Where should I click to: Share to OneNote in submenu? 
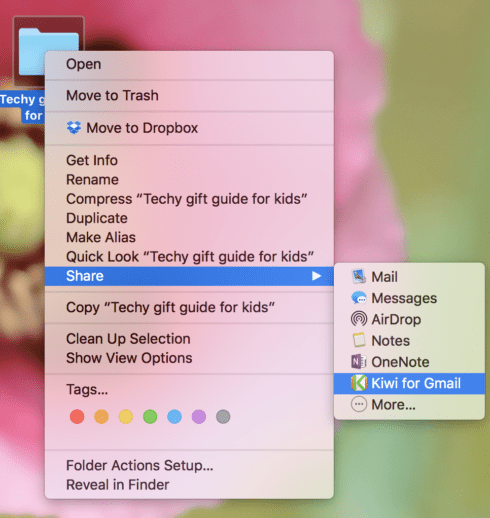pos(409,362)
